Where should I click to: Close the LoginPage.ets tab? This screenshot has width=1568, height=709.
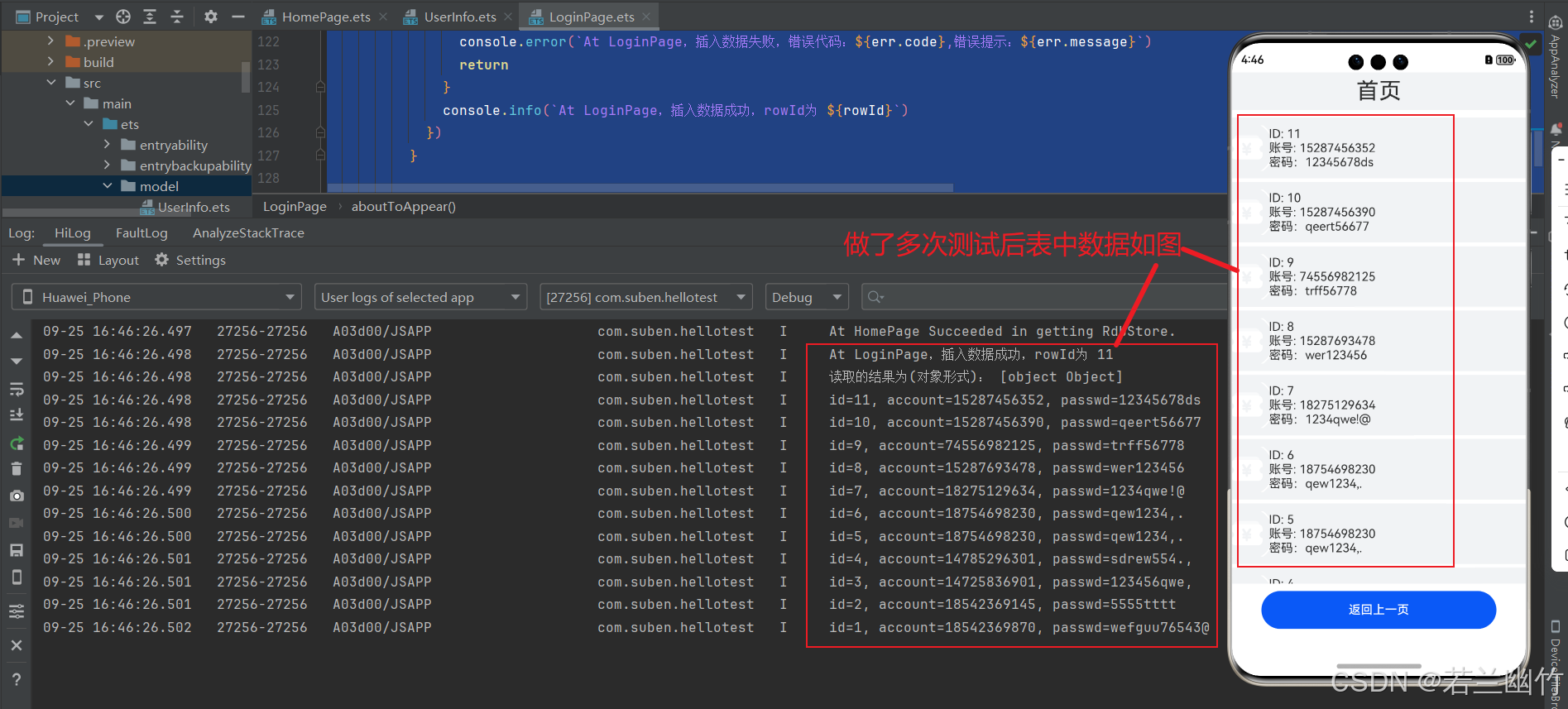[646, 17]
